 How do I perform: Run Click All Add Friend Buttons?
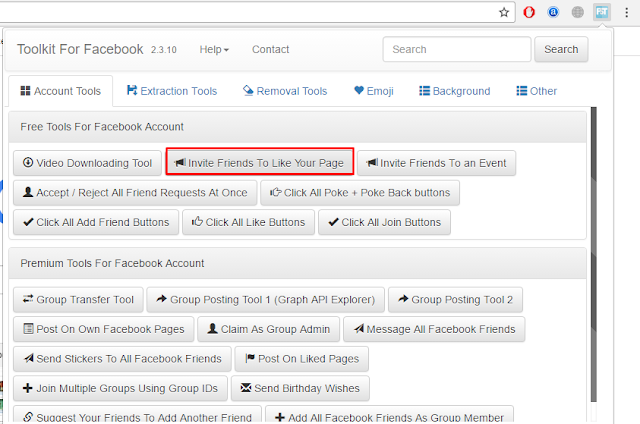pos(96,222)
